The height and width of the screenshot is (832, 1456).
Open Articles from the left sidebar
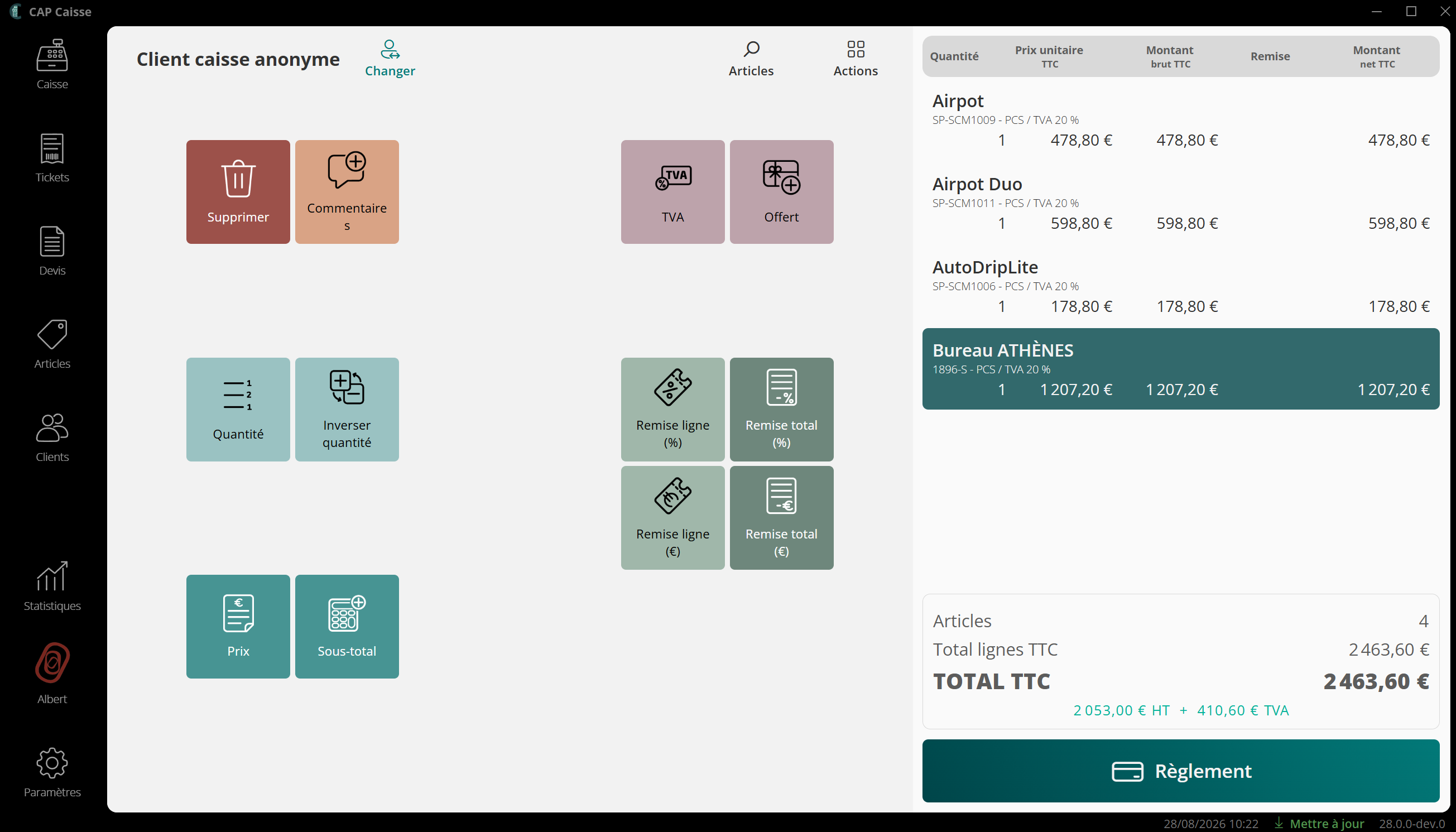pyautogui.click(x=52, y=344)
